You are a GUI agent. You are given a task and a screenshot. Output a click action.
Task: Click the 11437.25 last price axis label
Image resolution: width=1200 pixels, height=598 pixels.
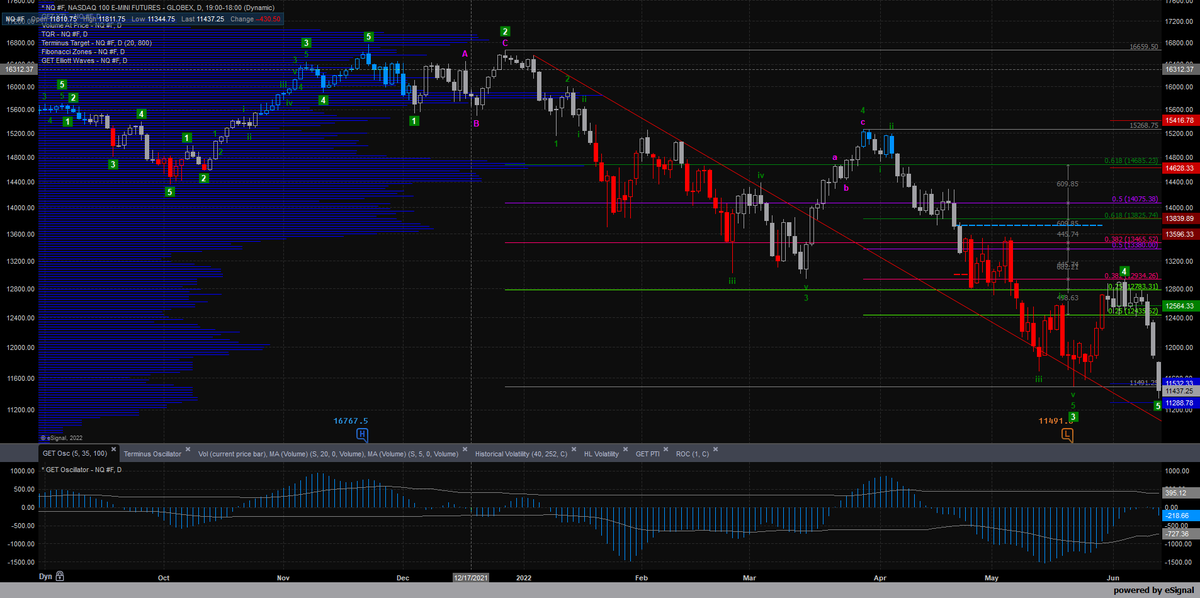pyautogui.click(x=1180, y=391)
